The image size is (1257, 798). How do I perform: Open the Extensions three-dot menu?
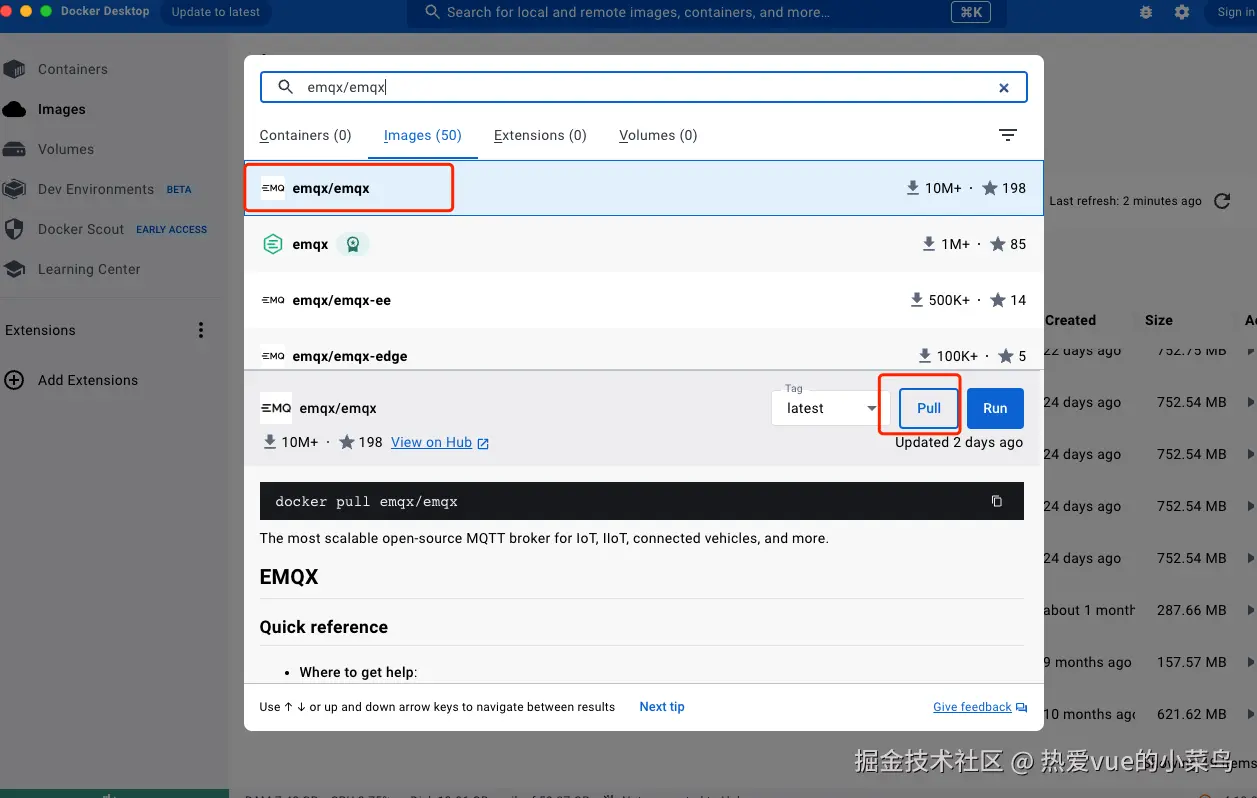coord(201,330)
